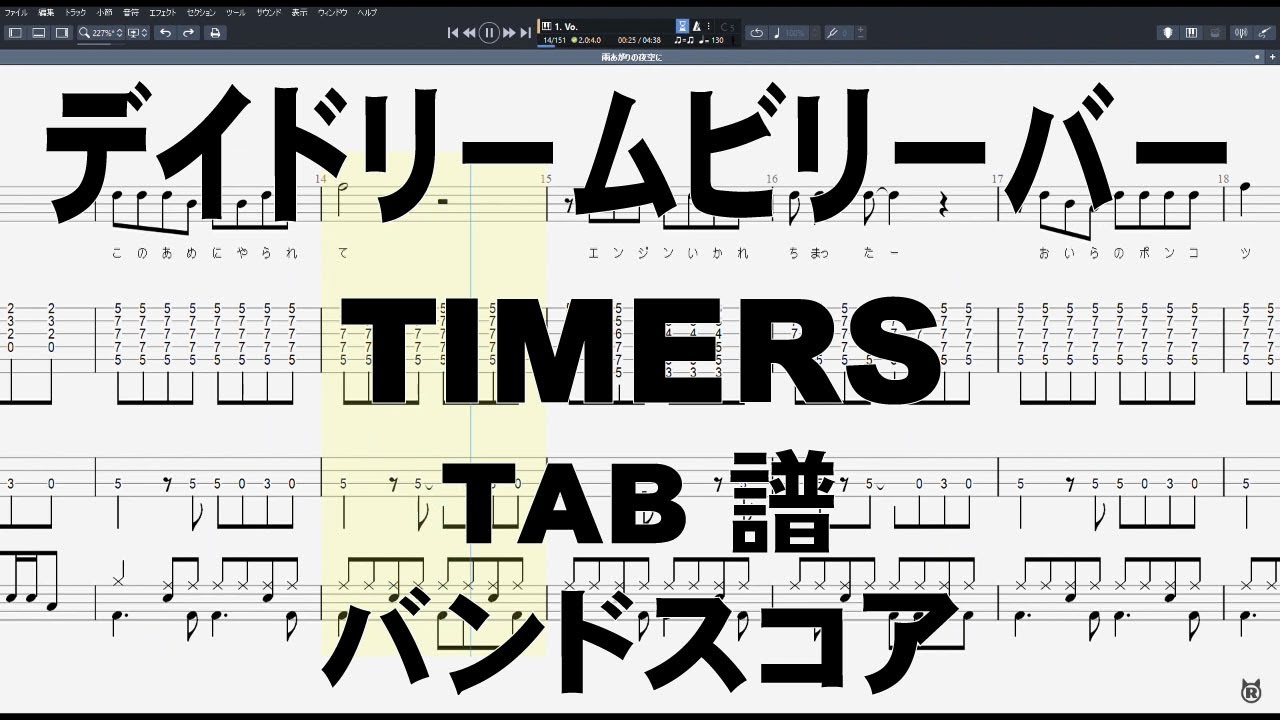
Task: Edit the relative speed 100% field
Action: point(795,33)
